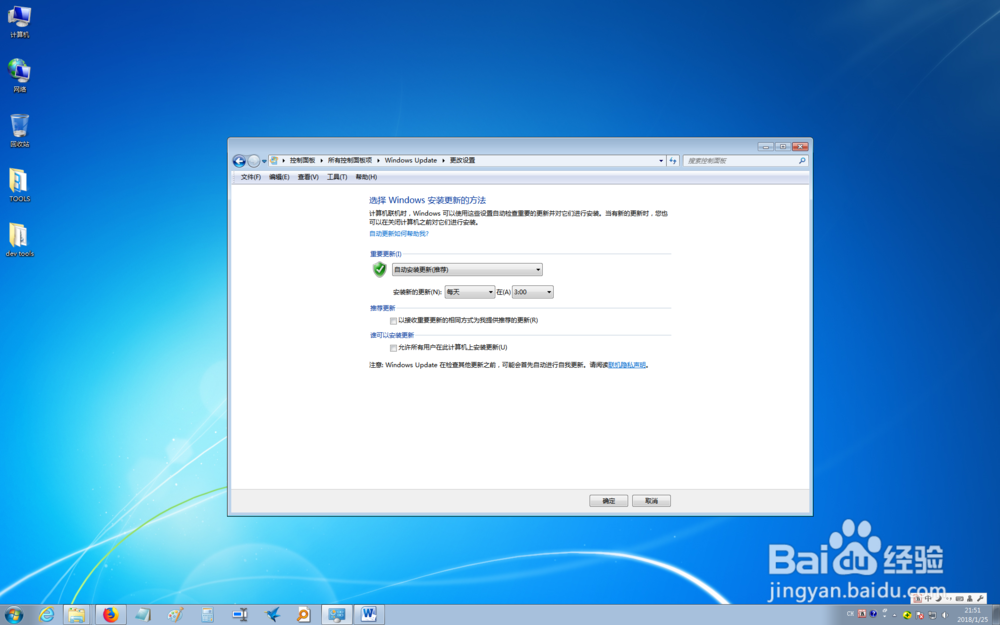
Task: Enable 以接收重要更新的相同方式为我提供推荐的更新 checkbox
Action: pyautogui.click(x=393, y=321)
